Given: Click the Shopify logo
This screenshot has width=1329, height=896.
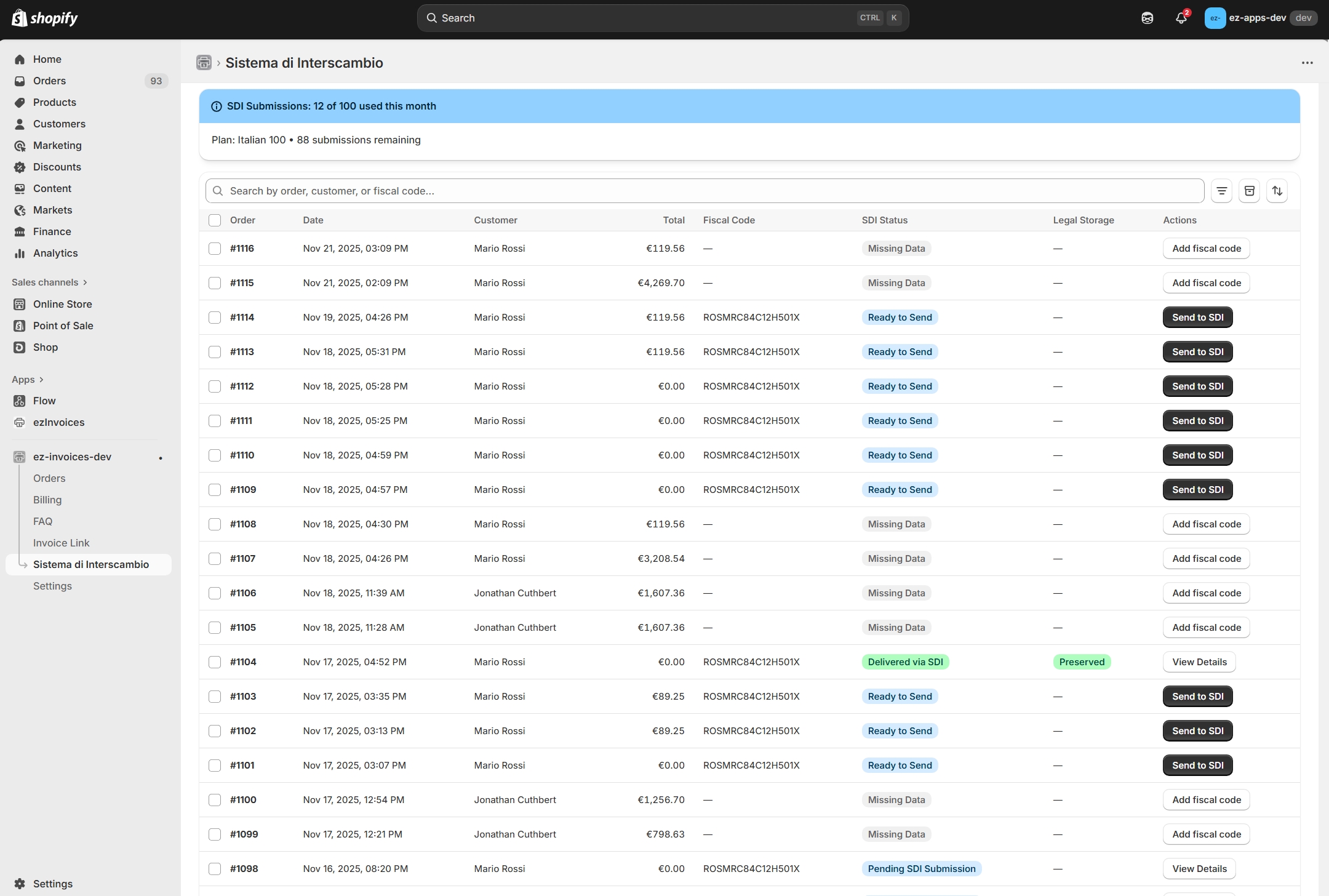Looking at the screenshot, I should (x=45, y=18).
